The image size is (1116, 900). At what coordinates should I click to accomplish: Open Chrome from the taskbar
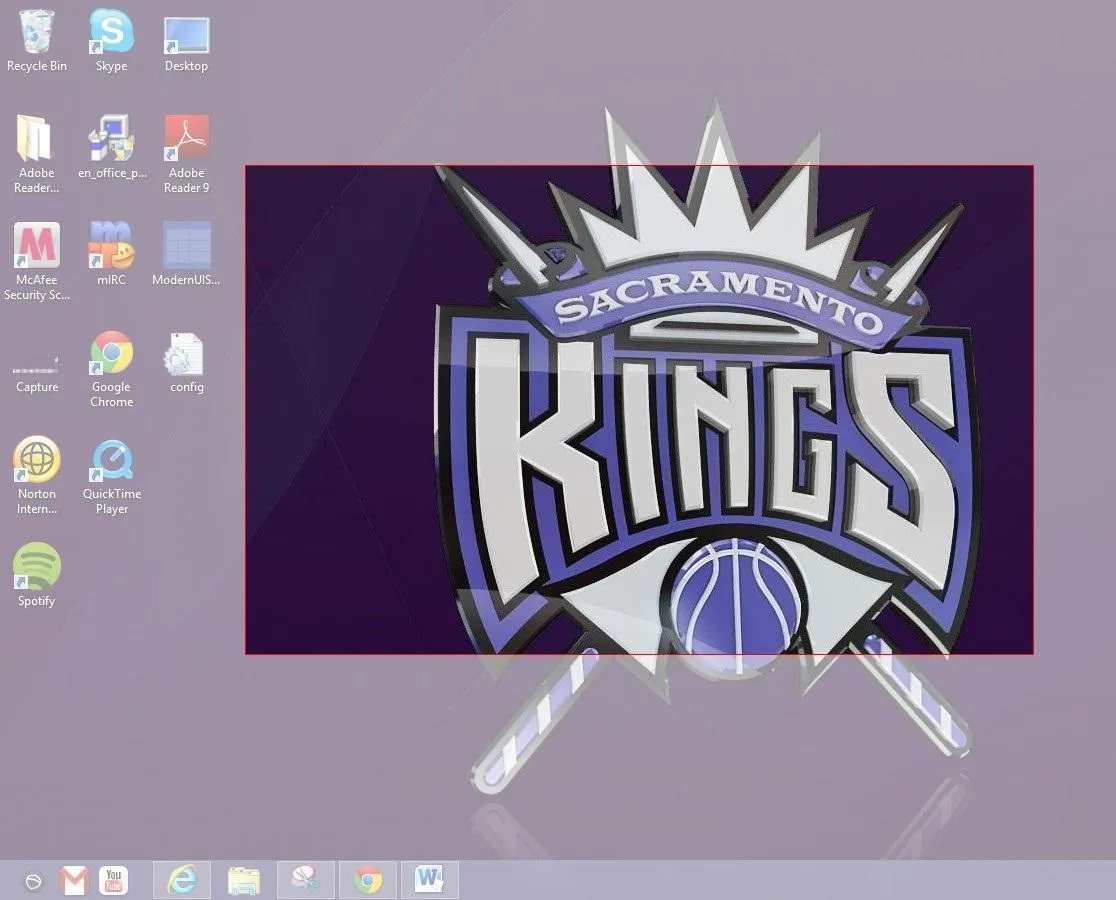[367, 881]
